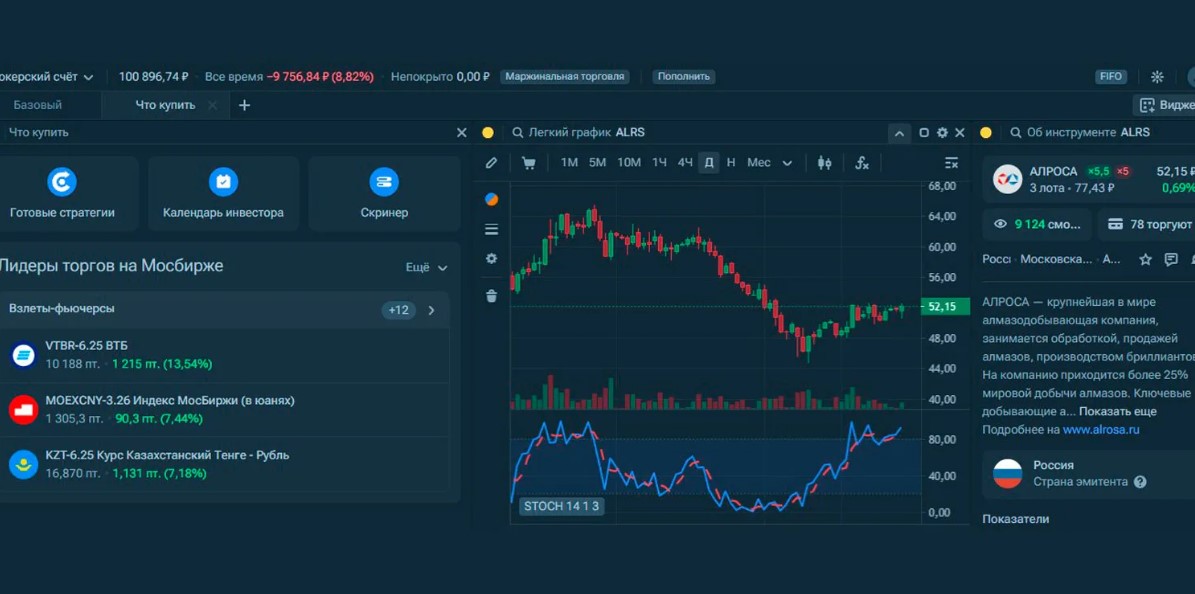Image resolution: width=1195 pixels, height=594 pixels.
Task: Click the yellow link circle on chart widget
Action: [488, 133]
